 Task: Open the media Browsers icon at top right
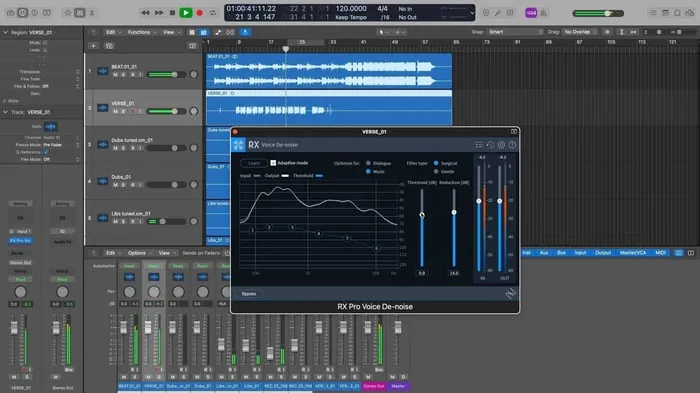click(x=690, y=13)
